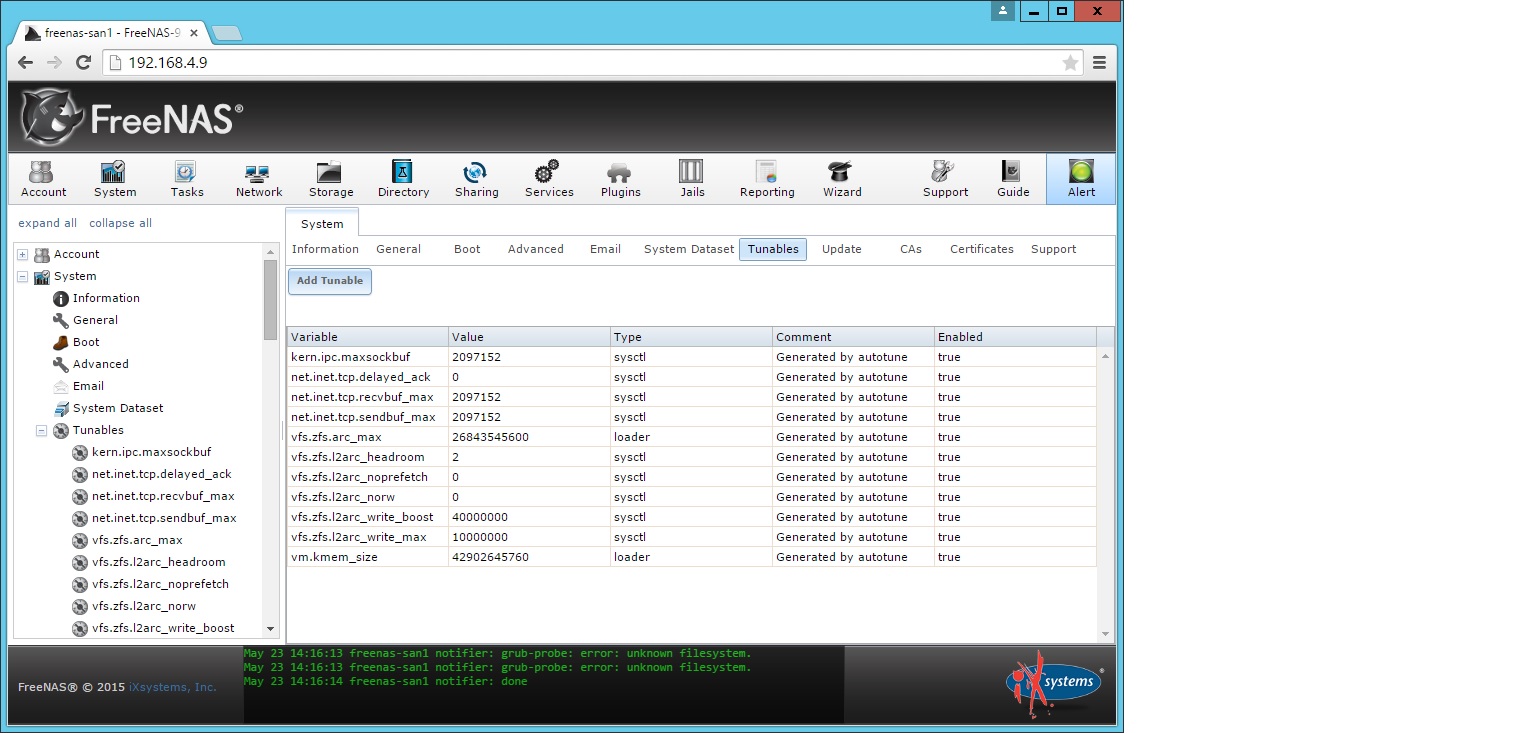Screen dimensions: 1536x733
Task: Sort table by Value column header
Action: [x=529, y=337]
